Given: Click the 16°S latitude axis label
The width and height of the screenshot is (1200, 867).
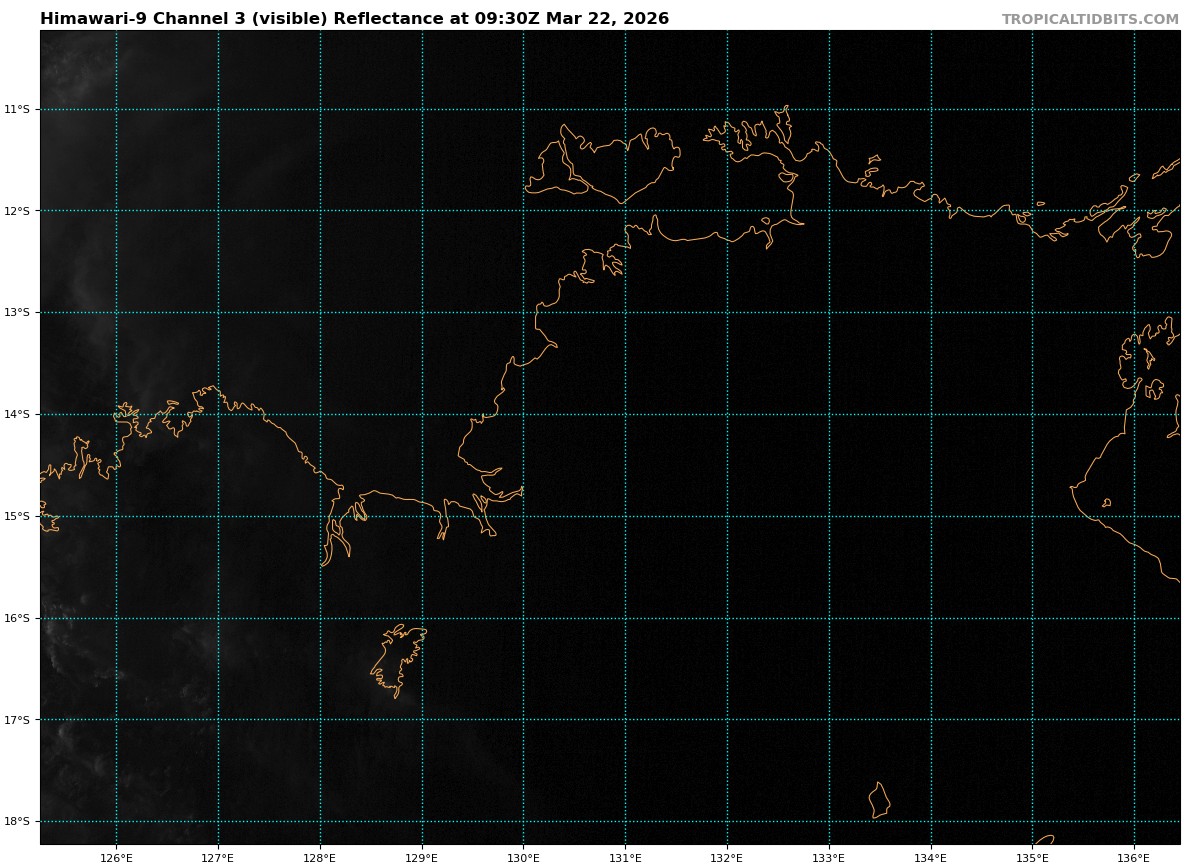Looking at the screenshot, I should click(x=17, y=618).
